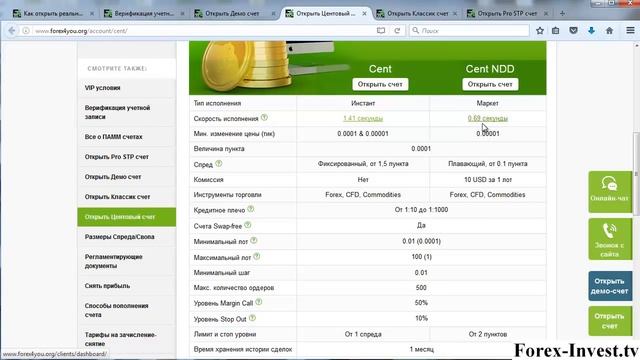Click Открыть счет under Cent NDD
Image resolution: width=640 pixels, height=360 pixels.
click(x=490, y=84)
